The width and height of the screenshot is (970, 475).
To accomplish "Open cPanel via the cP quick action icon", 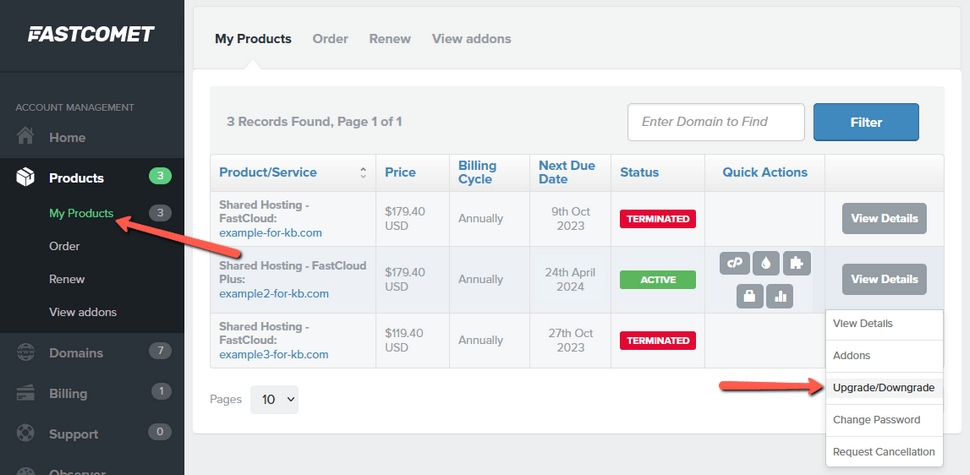I will [735, 263].
